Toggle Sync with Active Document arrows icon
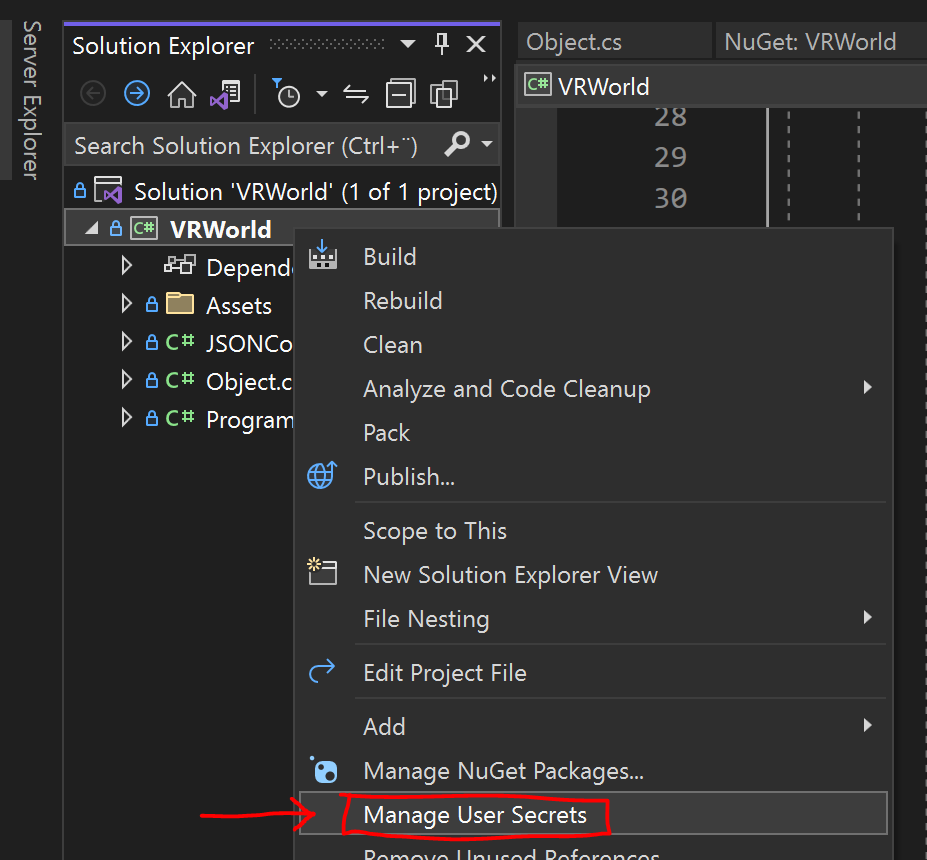The image size is (927, 860). coord(356,94)
